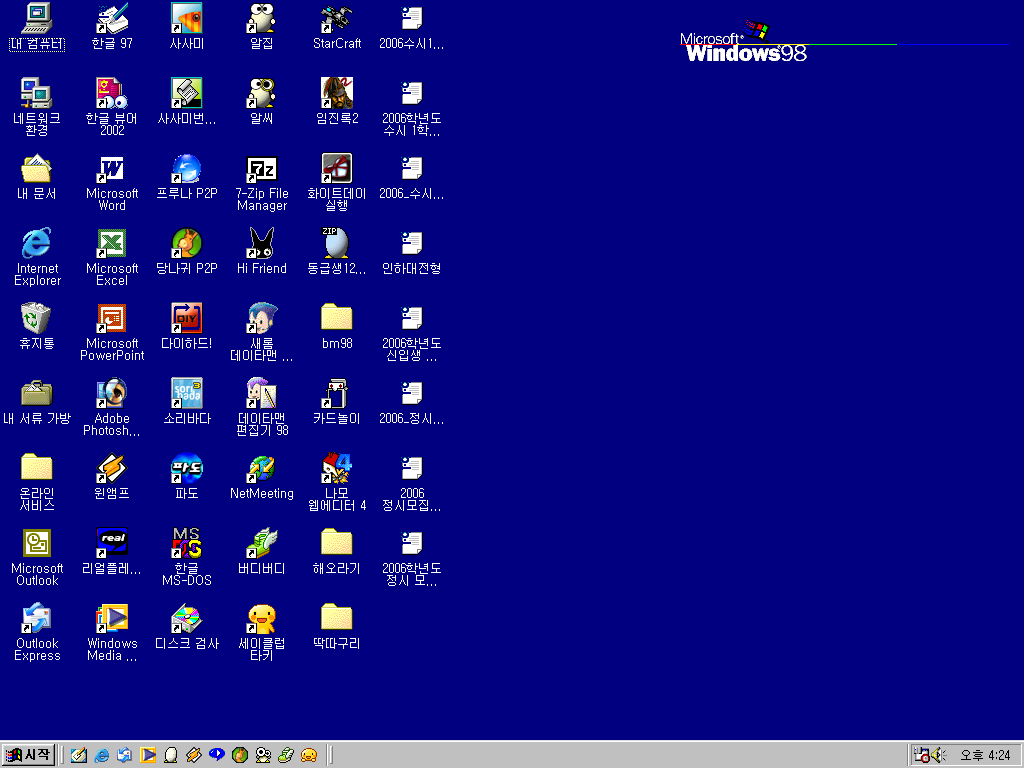Click the 오후 4:24 taskbar clock

click(x=985, y=755)
